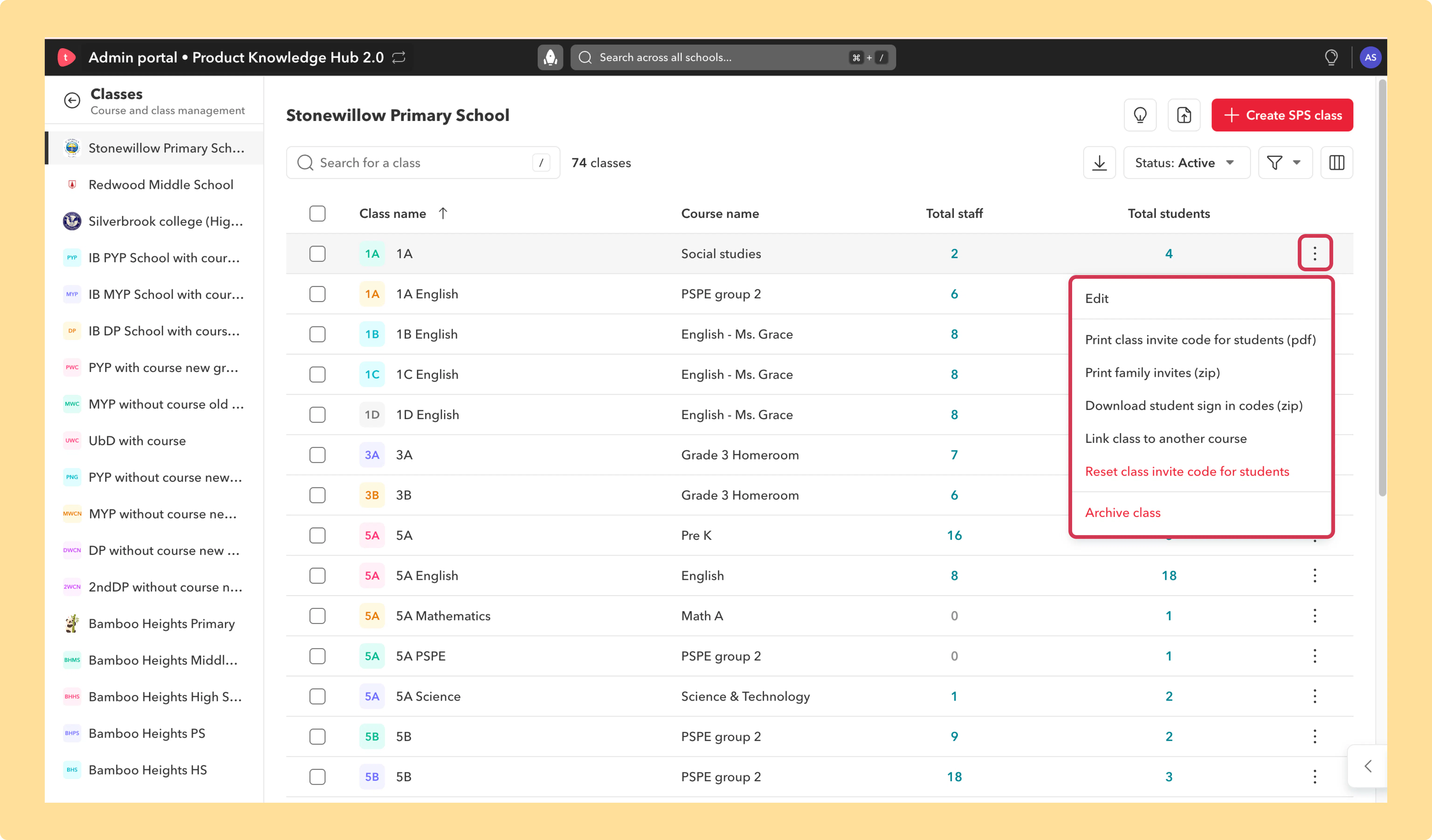
Task: Click the import file upload icon
Action: pyautogui.click(x=1184, y=115)
